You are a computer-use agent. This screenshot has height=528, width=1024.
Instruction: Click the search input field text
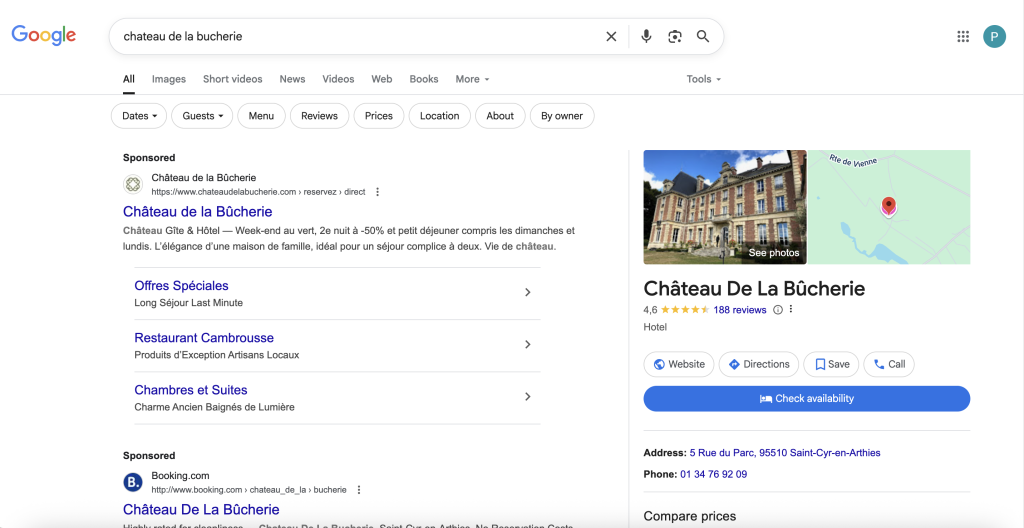183,37
